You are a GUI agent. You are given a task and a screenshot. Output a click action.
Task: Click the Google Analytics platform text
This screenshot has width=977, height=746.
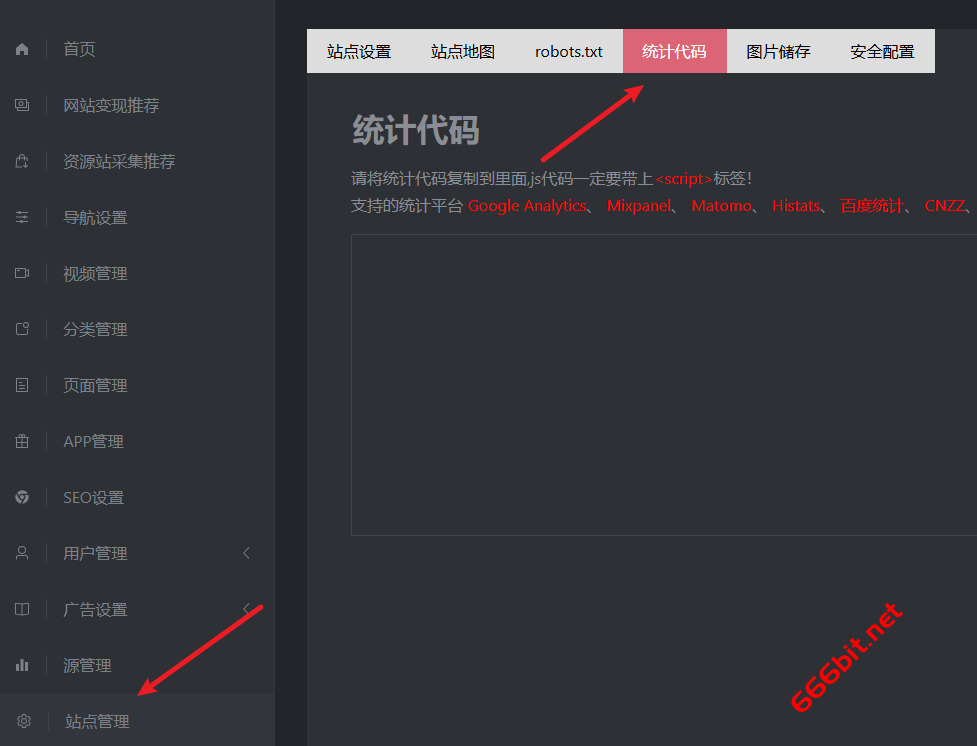pyautogui.click(x=527, y=206)
